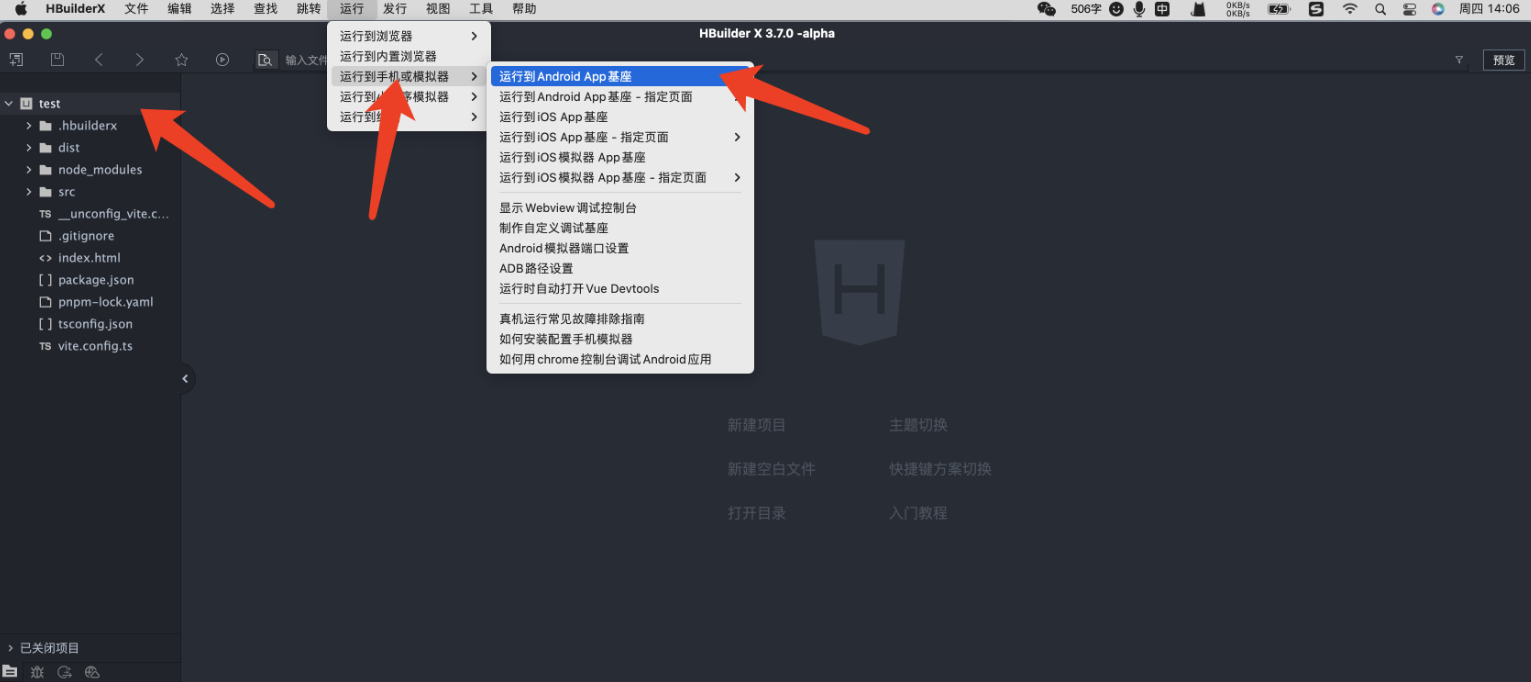Viewport: 1531px width, 682px height.
Task: Choose ADB路径设置
Action: (620, 268)
